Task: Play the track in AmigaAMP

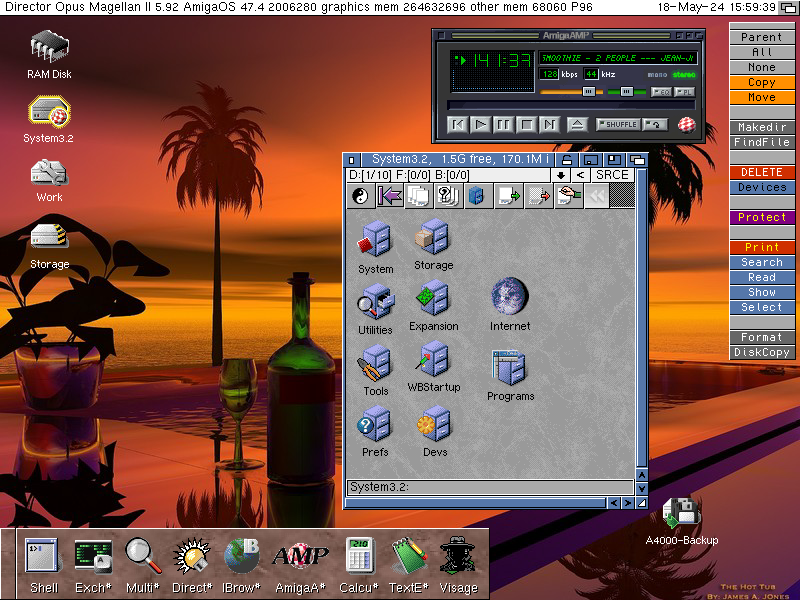Action: tap(480, 124)
